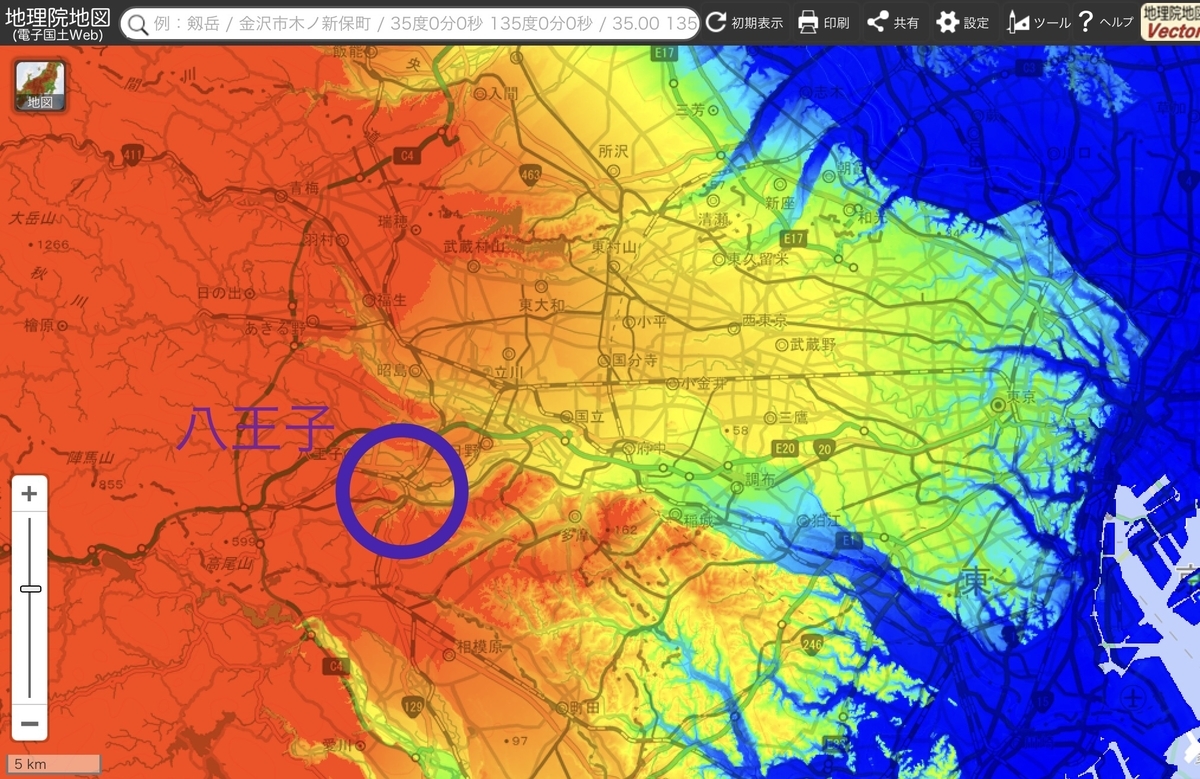The image size is (1200, 779).
Task: Open the ツール tools panel
Action: tap(1039, 22)
